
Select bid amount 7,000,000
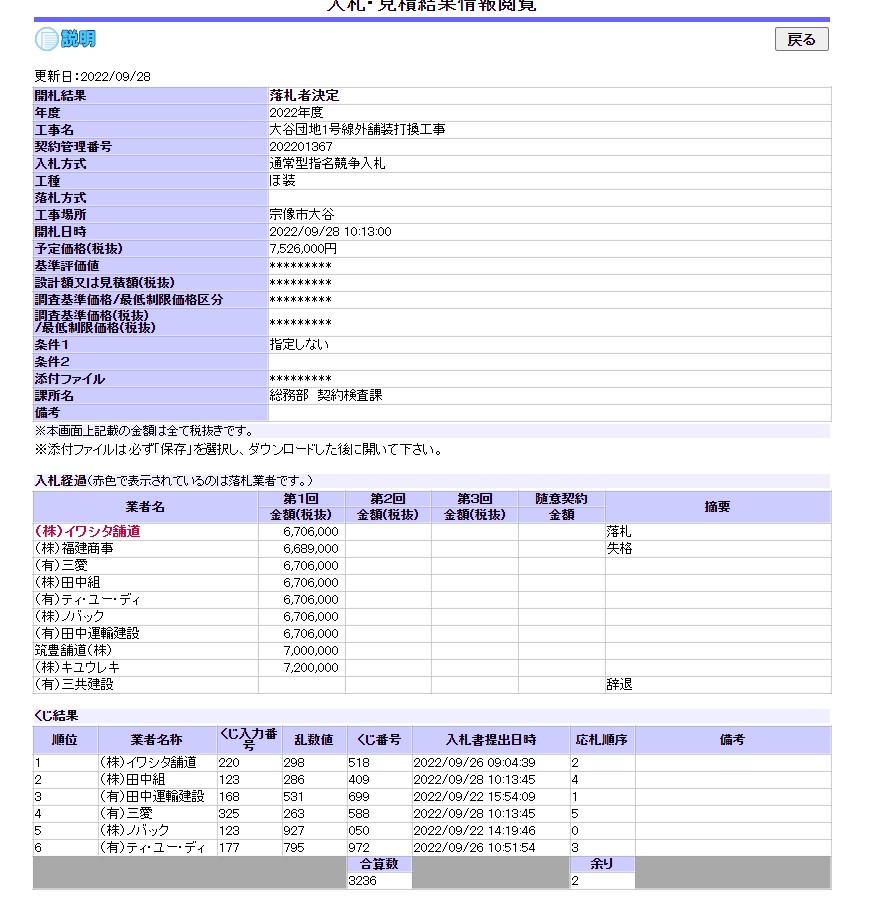pyautogui.click(x=310, y=650)
